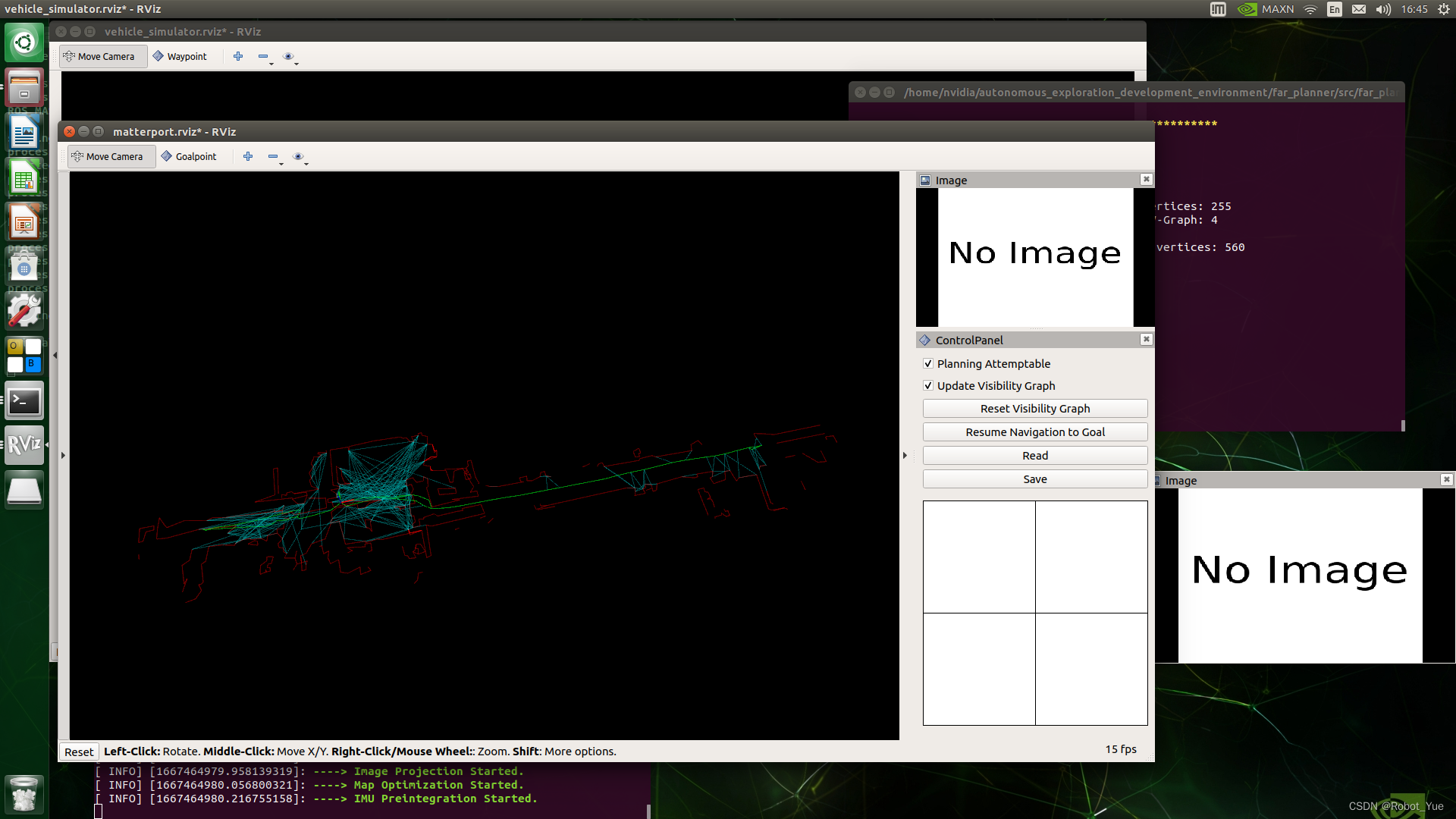Click the wifi icon in system tray
Image resolution: width=1456 pixels, height=819 pixels.
click(1310, 9)
